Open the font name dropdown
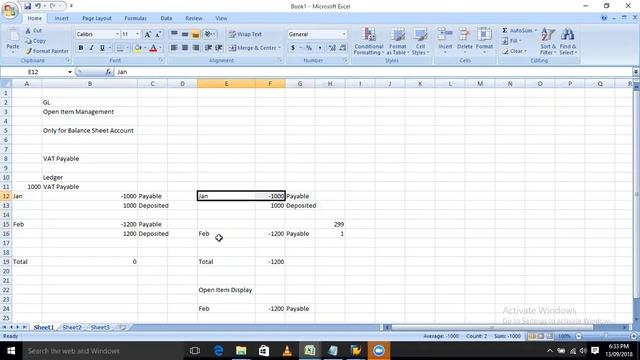This screenshot has width=640, height=360. (117, 34)
